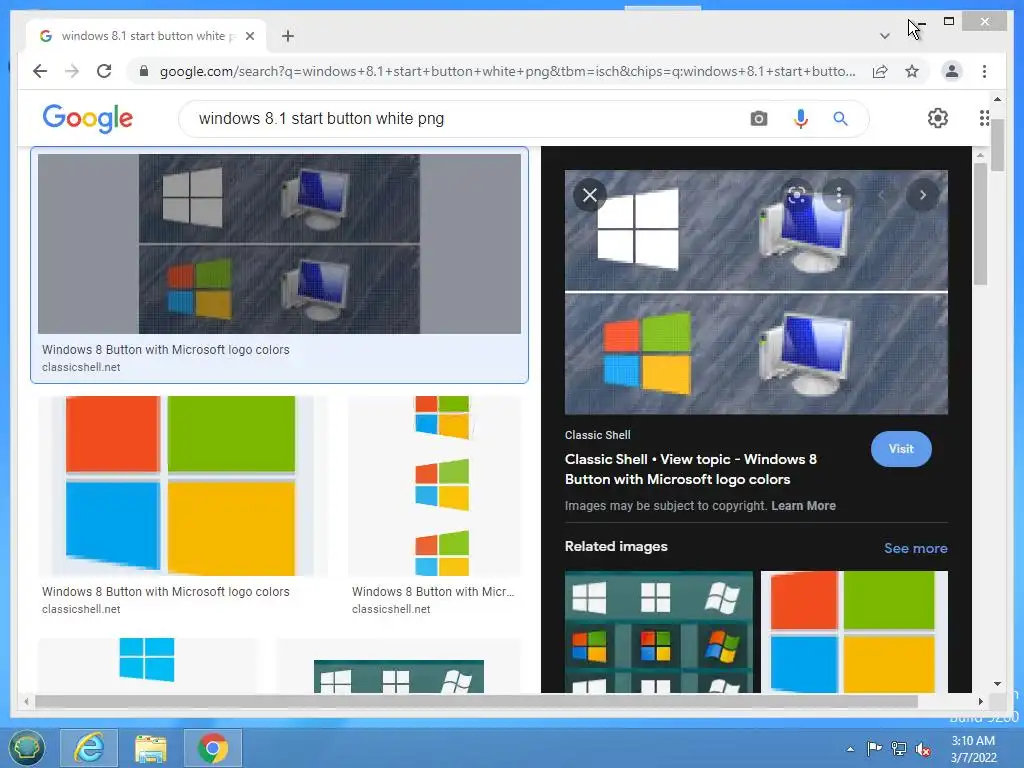
Task: Open related four-color Windows logo image
Action: [854, 632]
